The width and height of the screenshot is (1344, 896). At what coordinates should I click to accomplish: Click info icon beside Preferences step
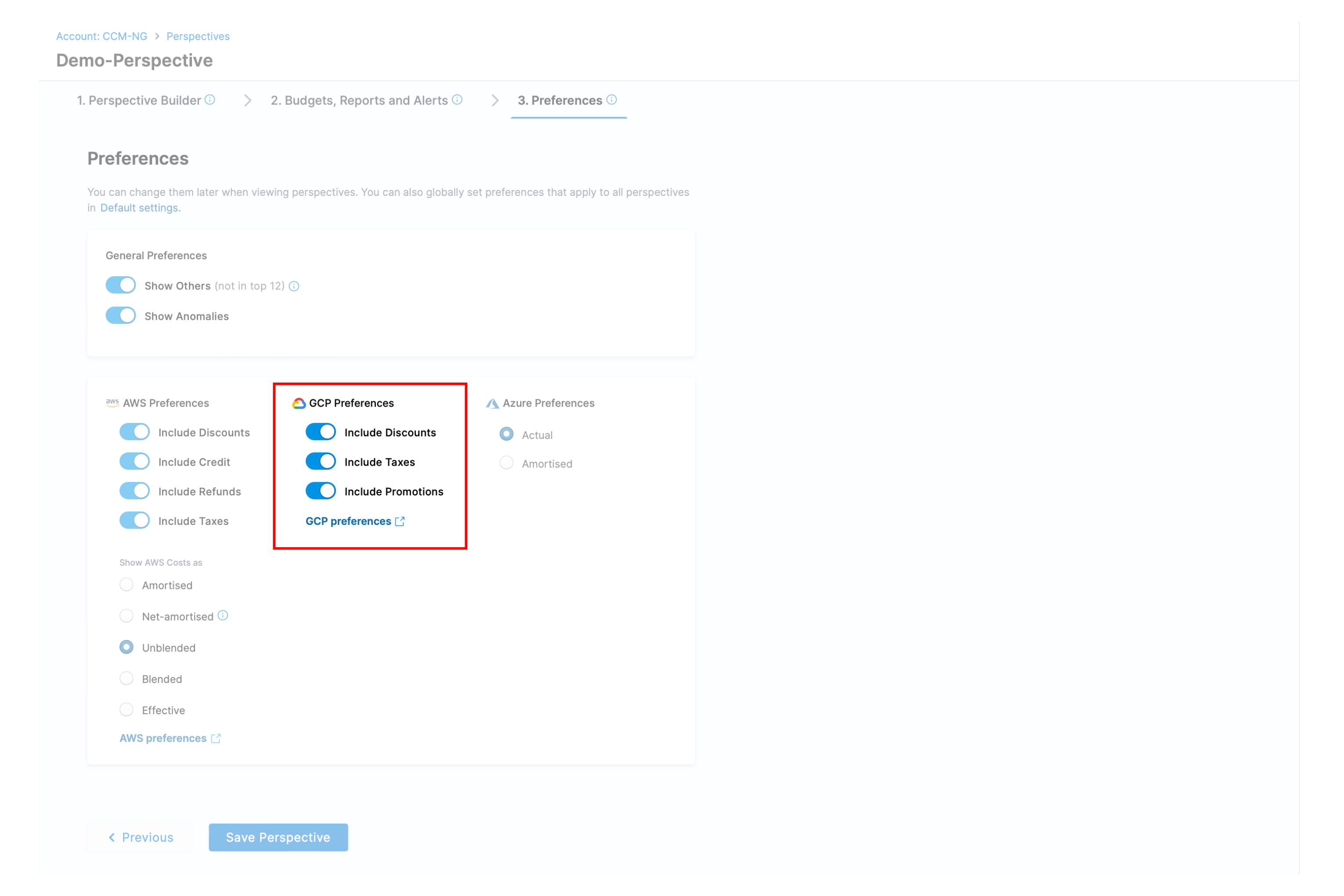(x=611, y=100)
